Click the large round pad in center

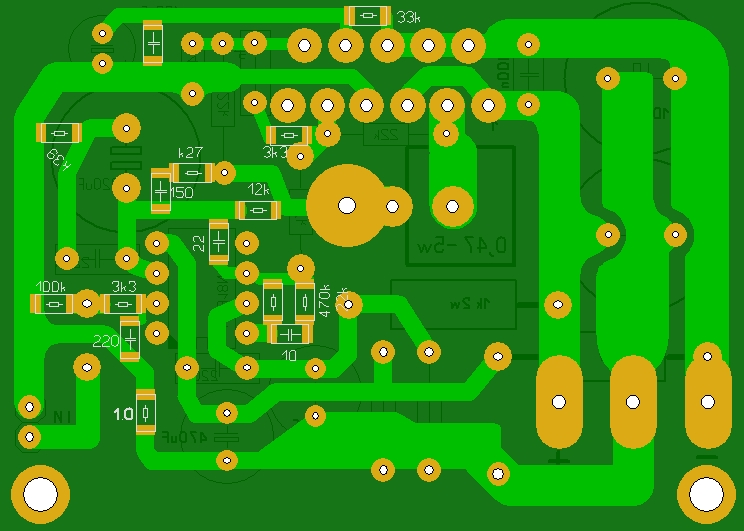(347, 205)
